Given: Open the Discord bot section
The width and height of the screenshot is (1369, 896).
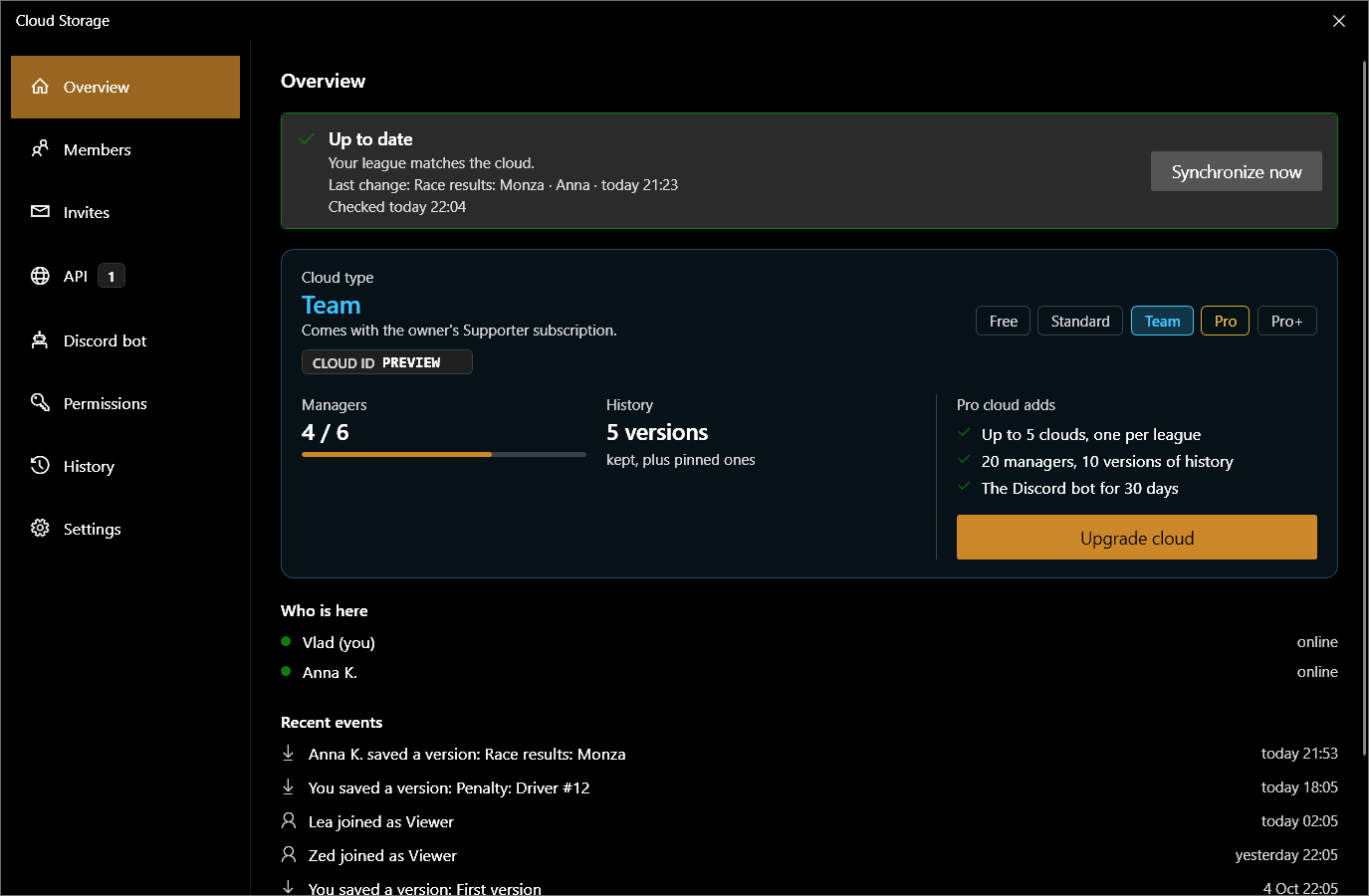Looking at the screenshot, I should 125,340.
